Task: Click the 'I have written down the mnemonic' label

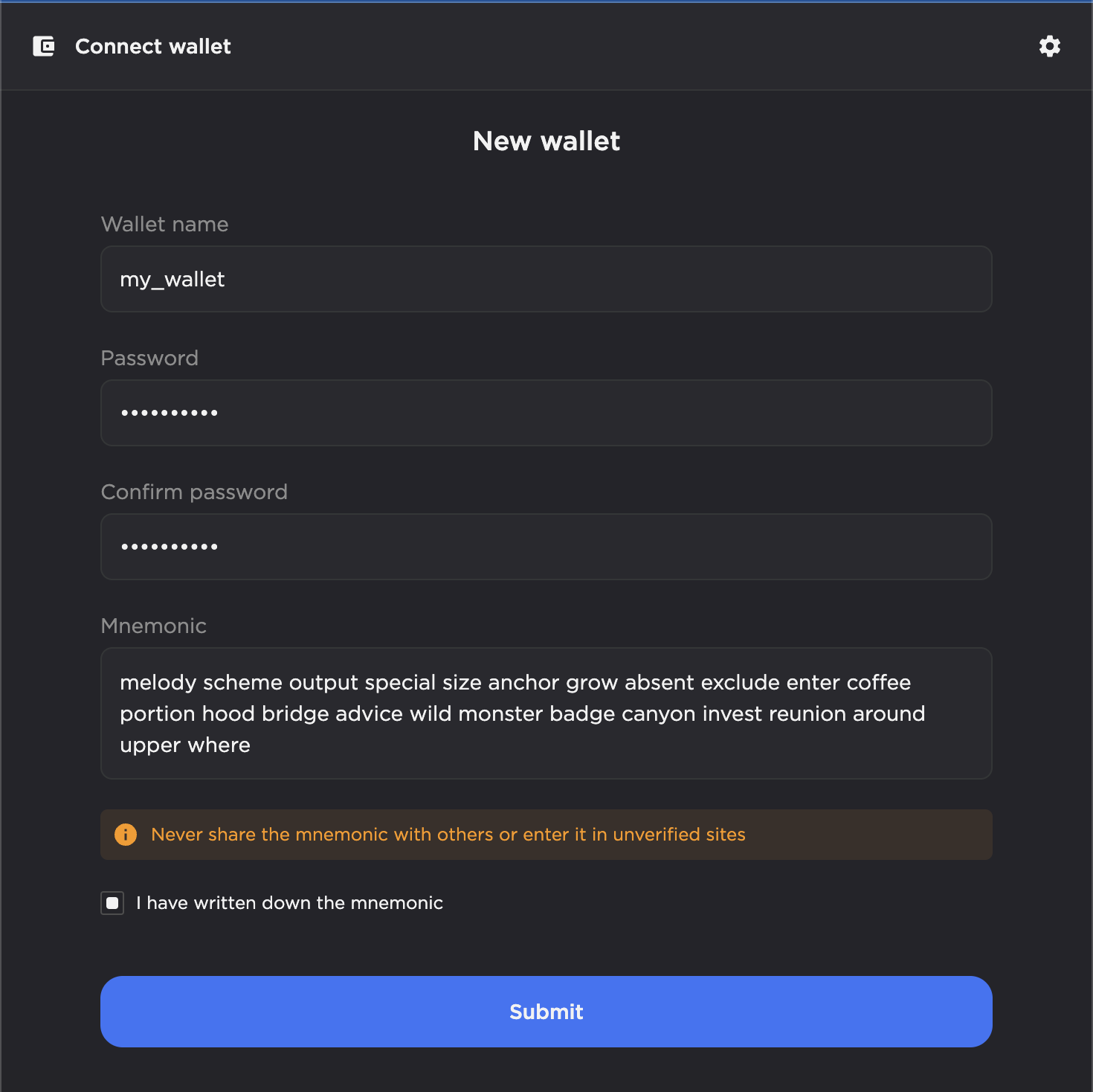Action: pyautogui.click(x=289, y=903)
